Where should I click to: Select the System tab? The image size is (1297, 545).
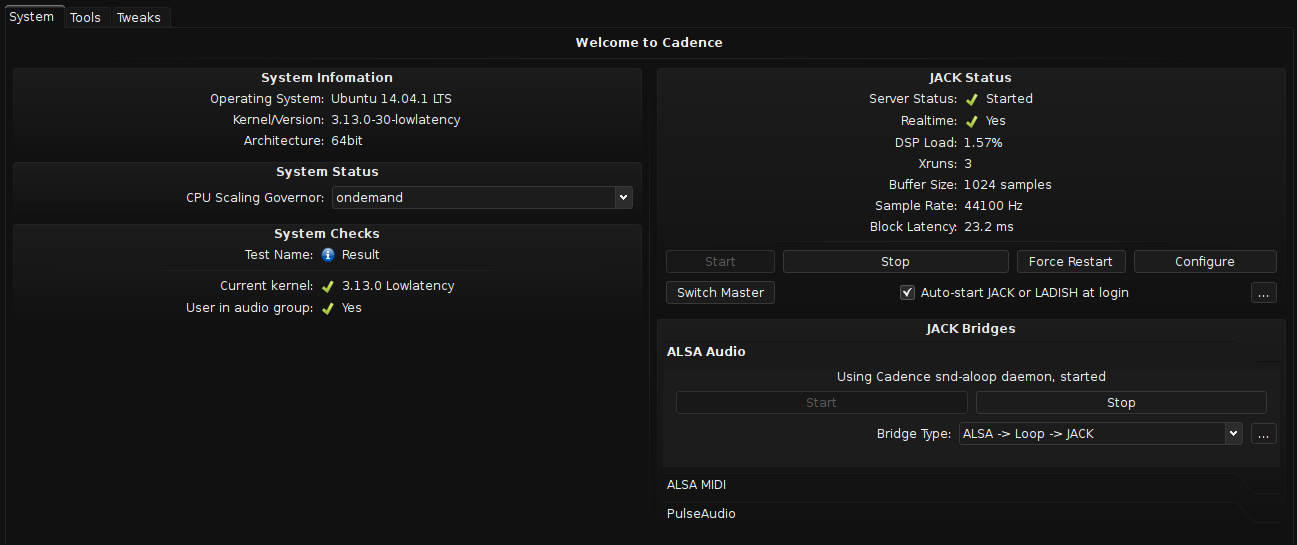click(x=31, y=17)
